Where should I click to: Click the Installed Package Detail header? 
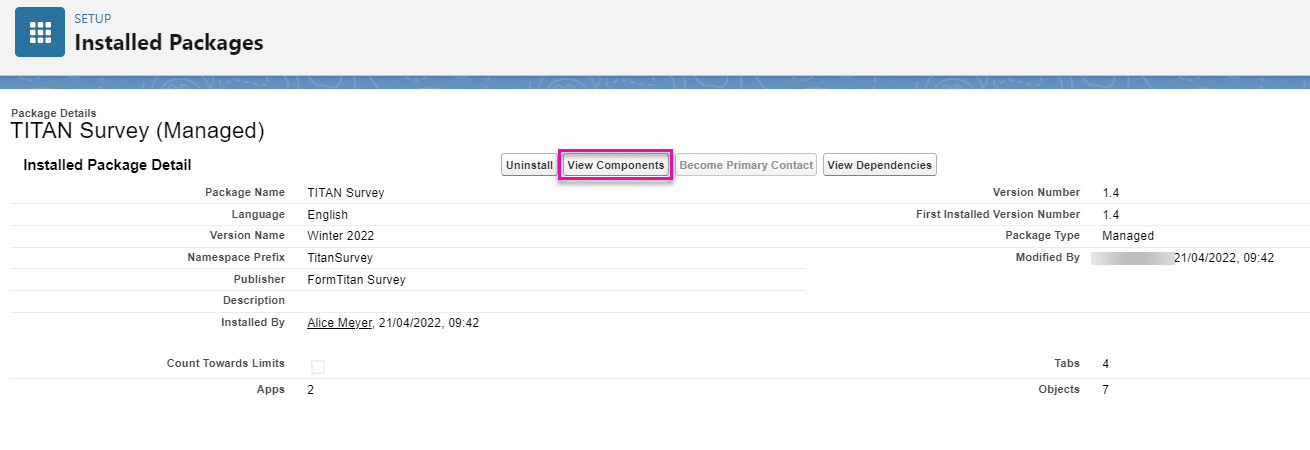click(107, 165)
